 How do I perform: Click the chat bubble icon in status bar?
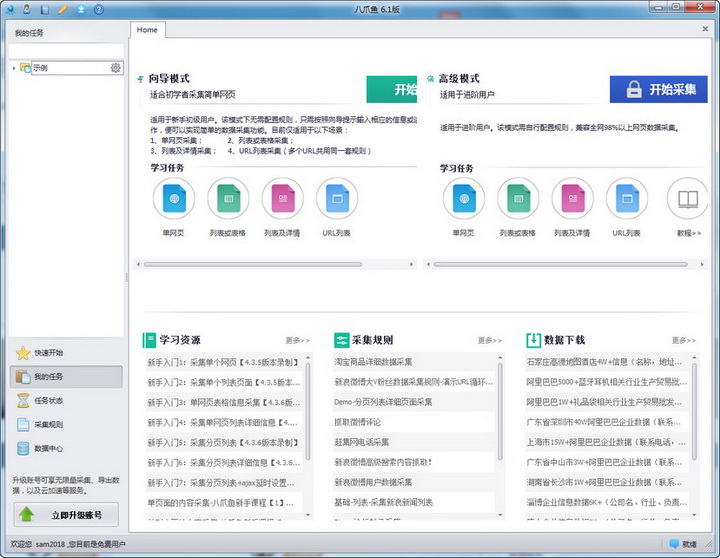[674, 544]
